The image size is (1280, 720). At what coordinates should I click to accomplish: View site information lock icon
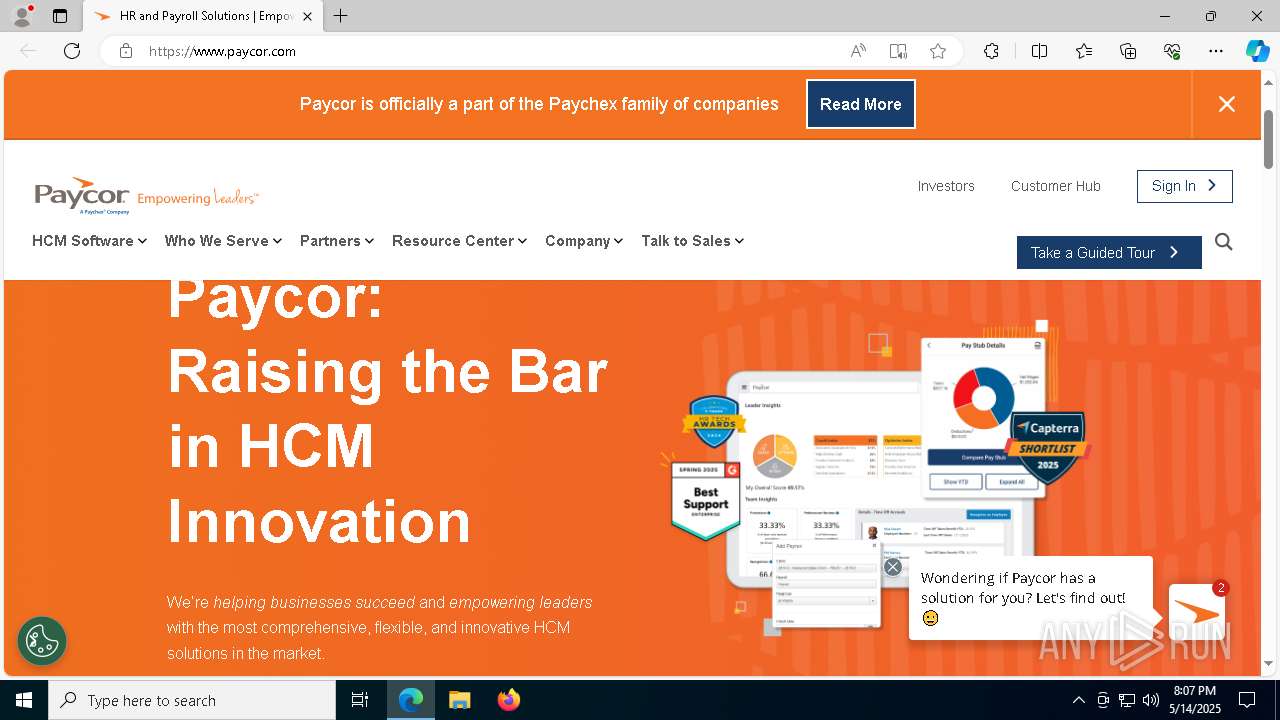[126, 51]
